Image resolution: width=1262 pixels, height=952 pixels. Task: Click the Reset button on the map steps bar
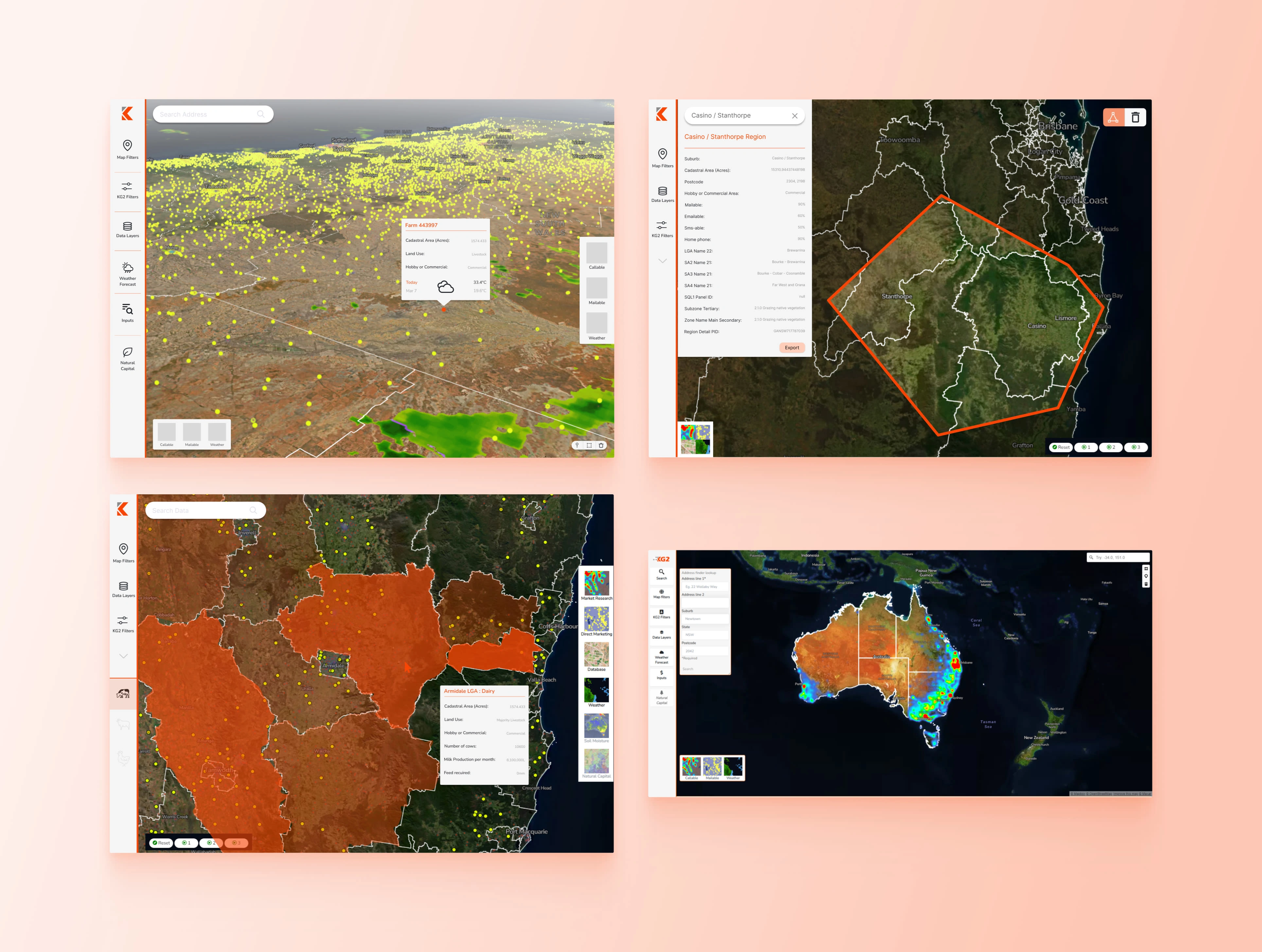pyautogui.click(x=1060, y=448)
